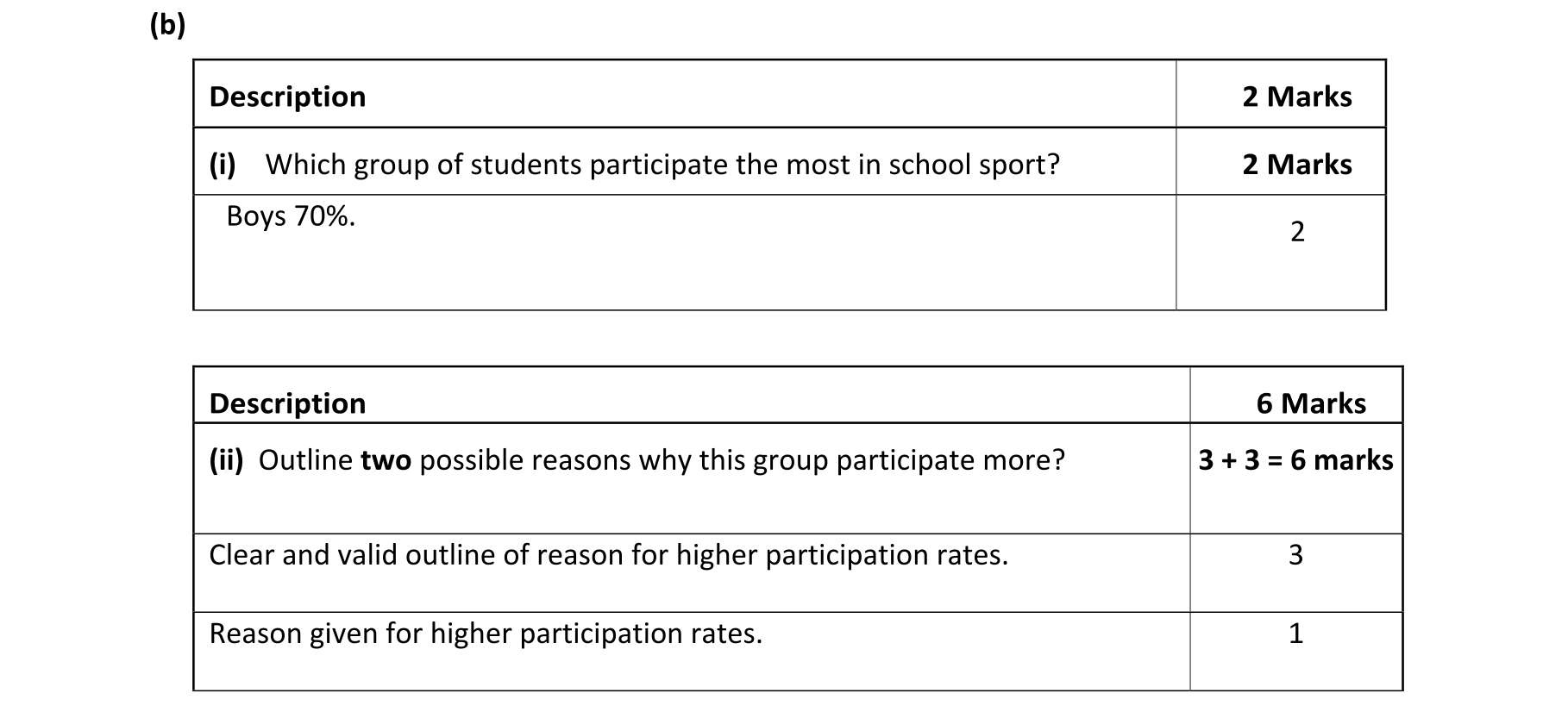
Task: Click the bold "2 Marks" beside question (i)
Action: click(x=1296, y=165)
